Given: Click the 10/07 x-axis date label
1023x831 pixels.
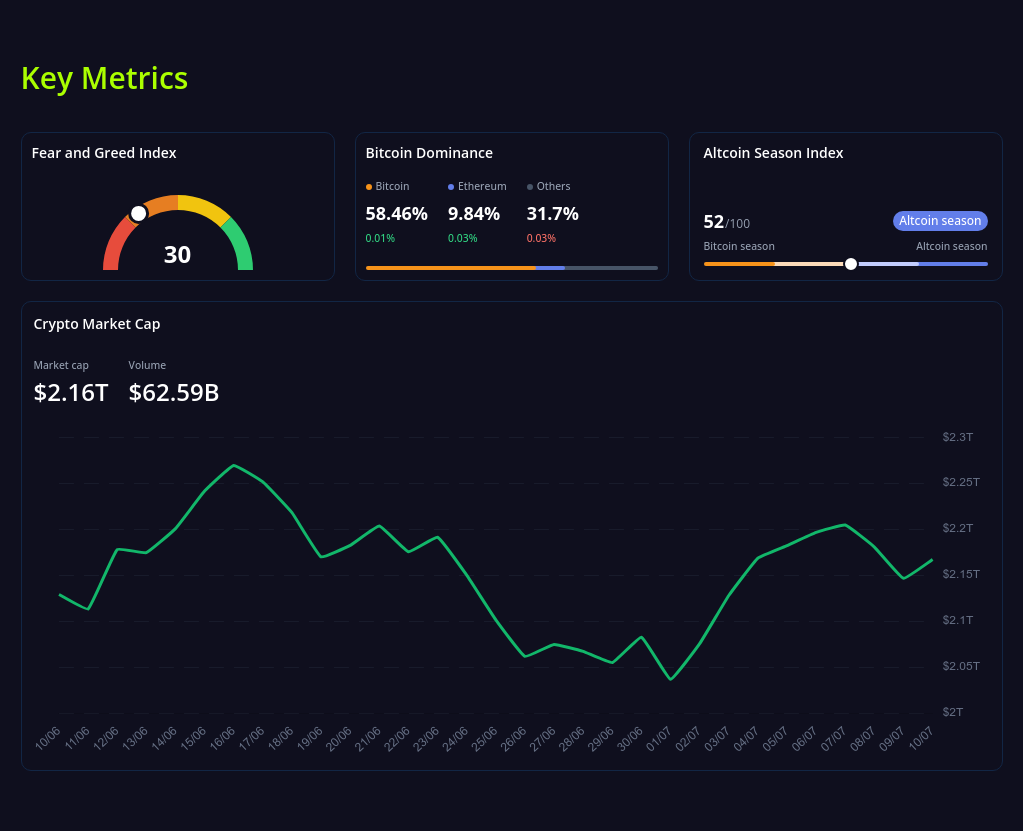Looking at the screenshot, I should click(x=921, y=738).
